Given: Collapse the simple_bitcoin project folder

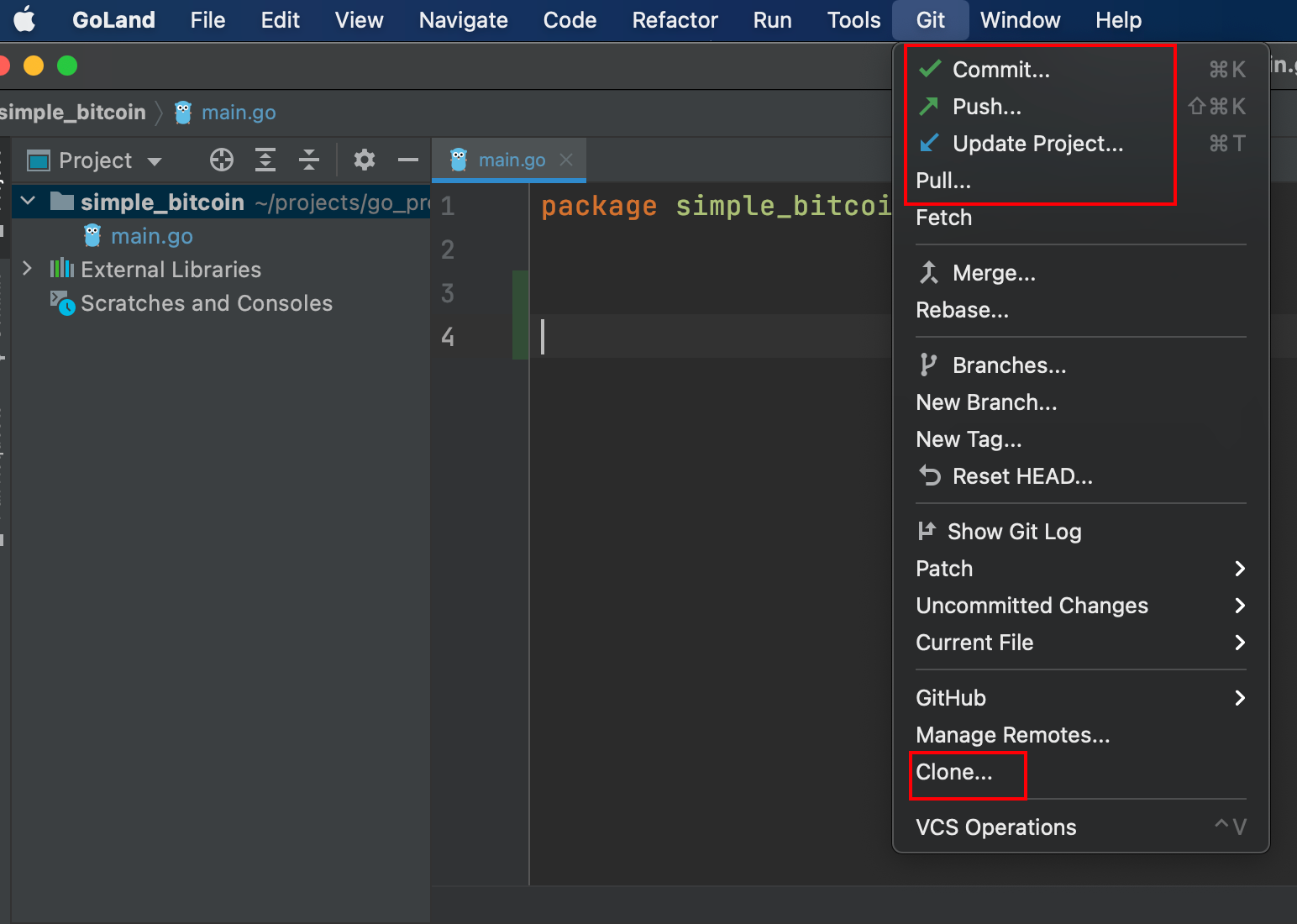Looking at the screenshot, I should click(28, 201).
